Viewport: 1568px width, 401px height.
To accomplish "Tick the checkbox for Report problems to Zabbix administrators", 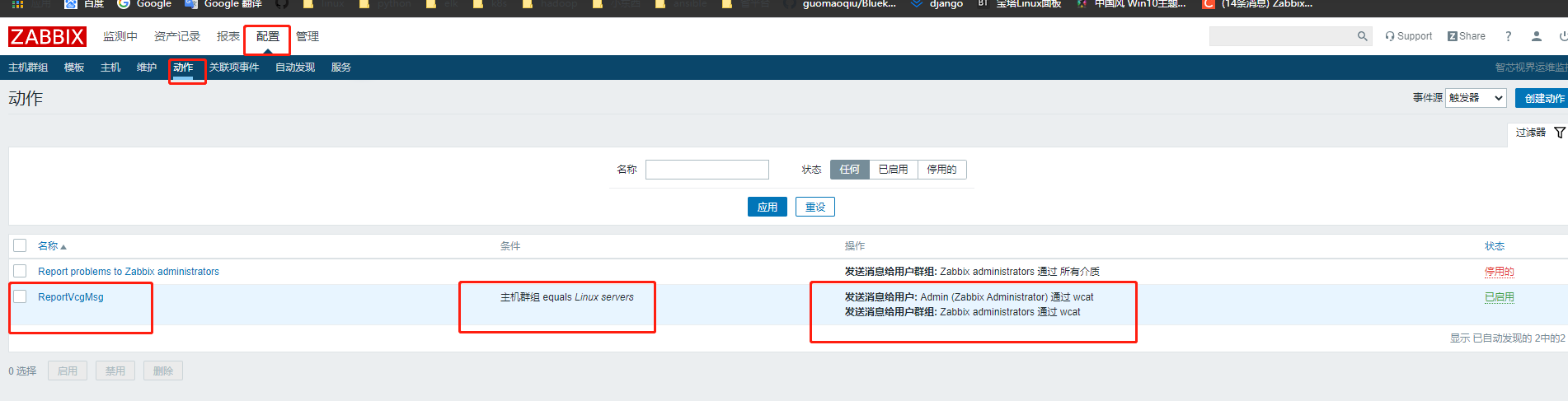I will tap(21, 271).
